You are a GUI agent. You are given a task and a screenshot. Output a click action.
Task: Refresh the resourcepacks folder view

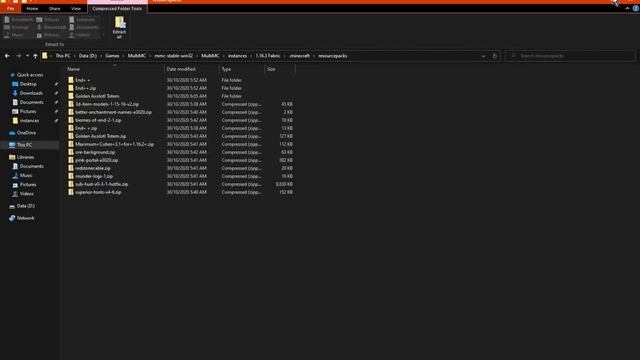(495, 56)
